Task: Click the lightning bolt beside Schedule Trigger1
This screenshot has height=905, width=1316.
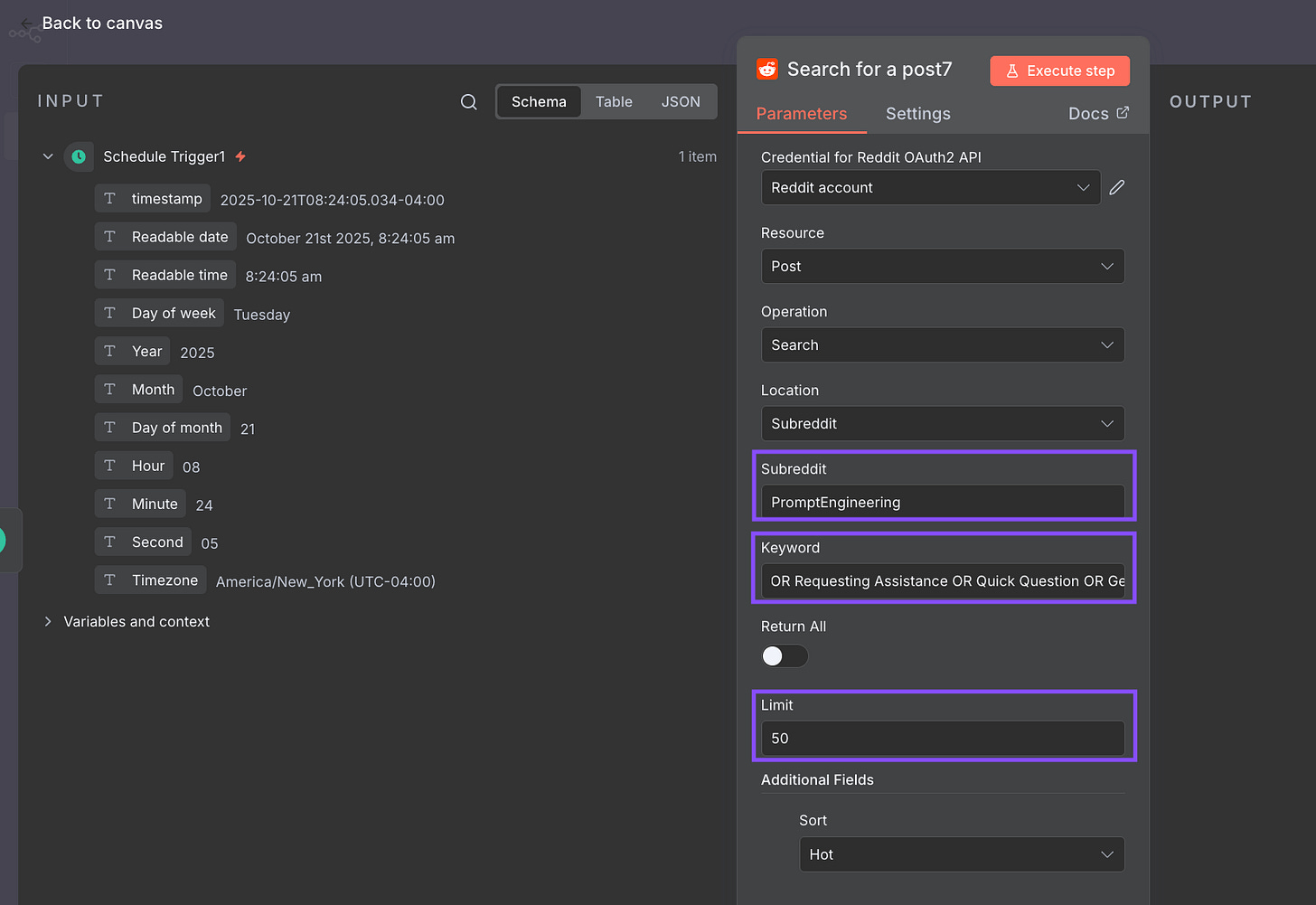Action: coord(240,156)
